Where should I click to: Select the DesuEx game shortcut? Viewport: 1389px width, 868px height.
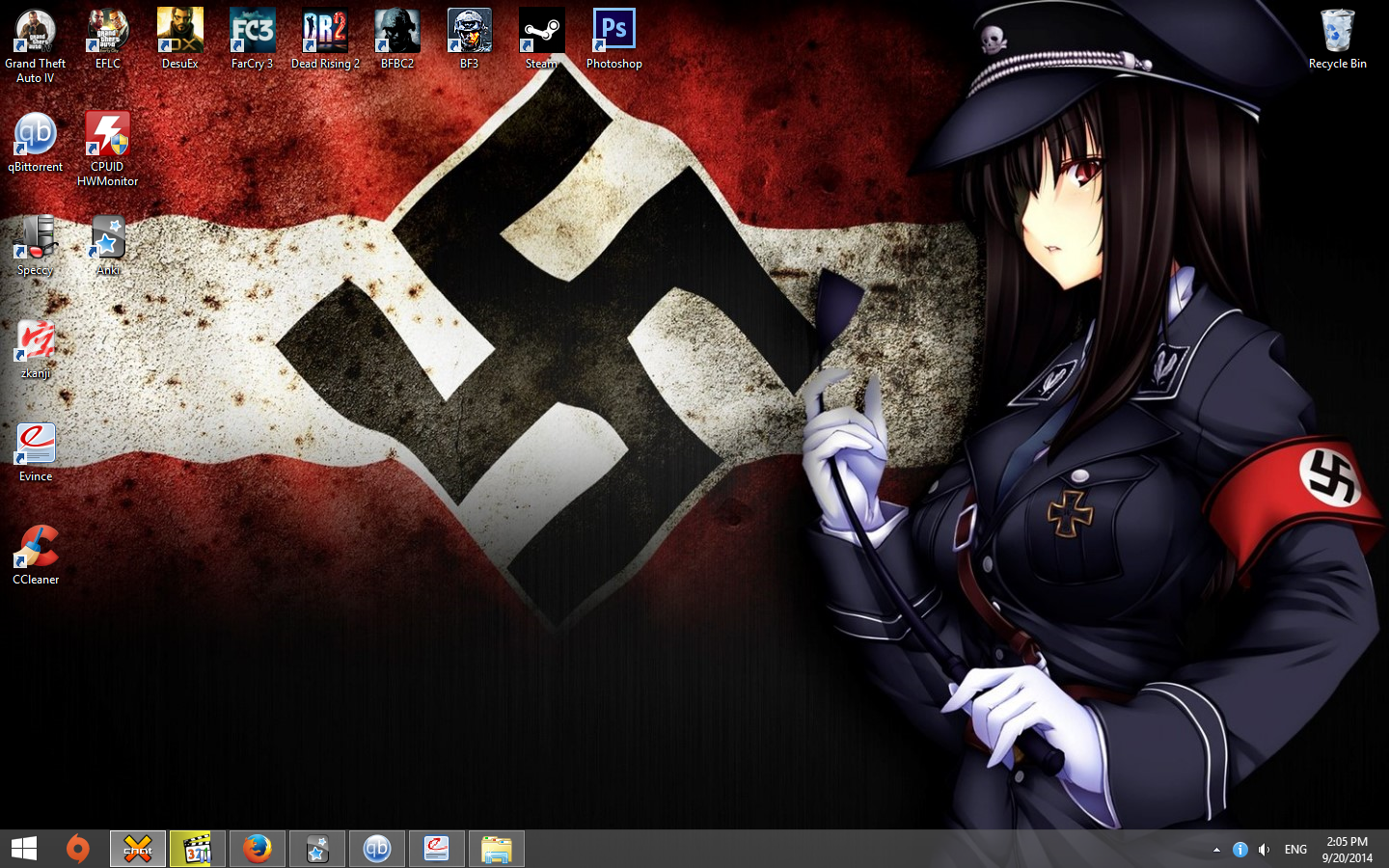click(x=180, y=40)
